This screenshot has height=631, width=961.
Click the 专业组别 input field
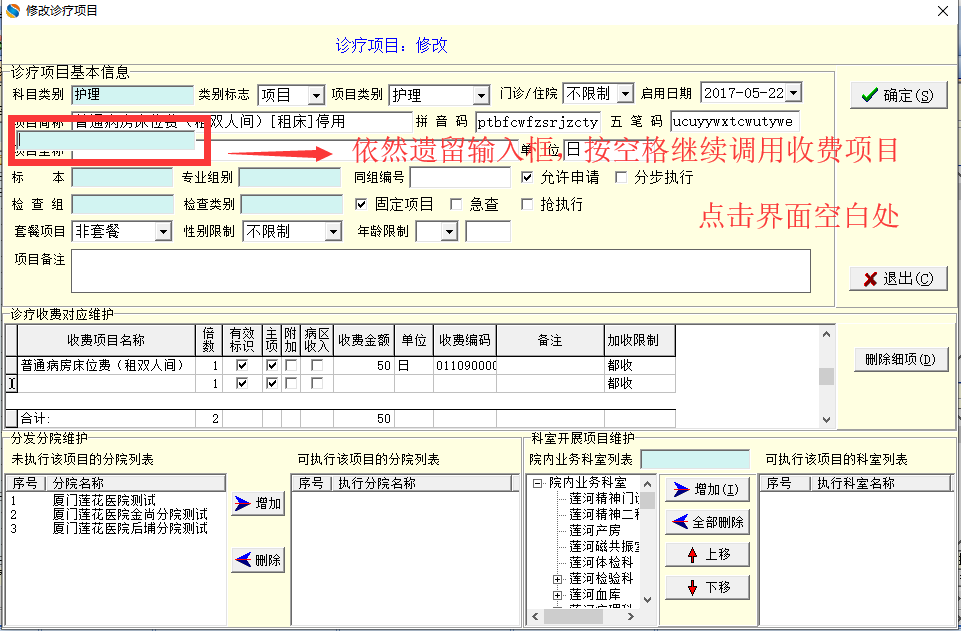click(x=289, y=178)
